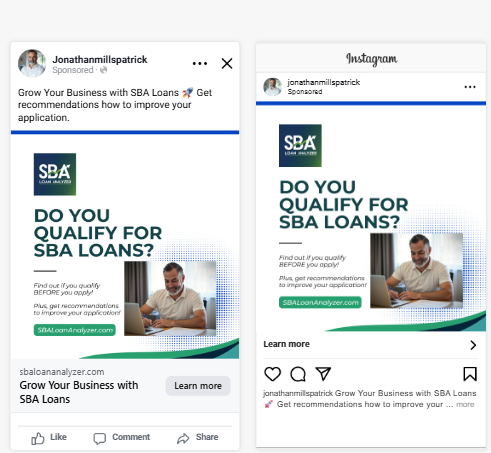The height and width of the screenshot is (453, 491).
Task: Tap the Instagram comment bubble icon
Action: tap(298, 374)
